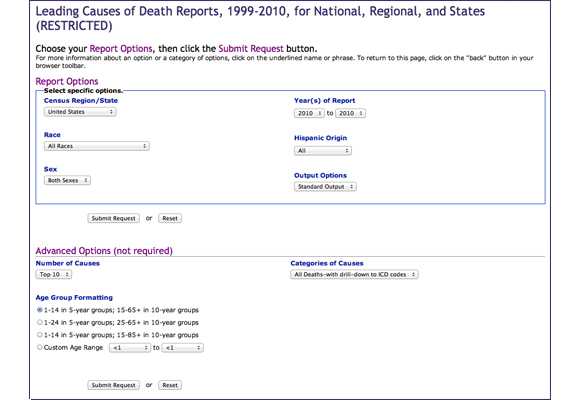Click the Number of Causes label link
This screenshot has height=404, width=580.
(x=68, y=263)
